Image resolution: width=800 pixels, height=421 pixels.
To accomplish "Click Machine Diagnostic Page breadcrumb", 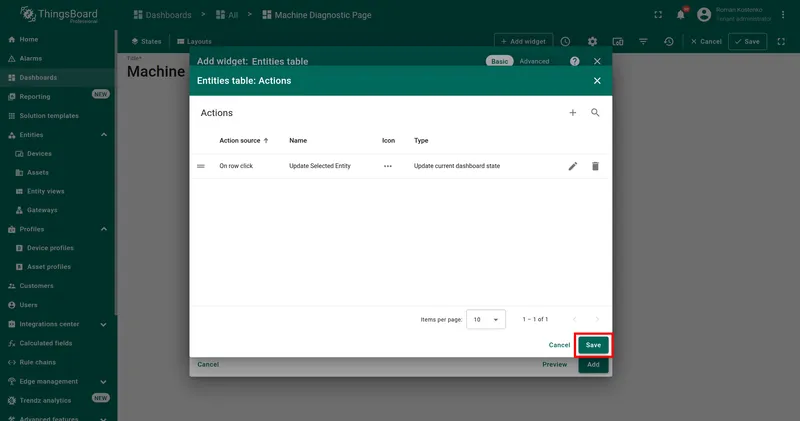I will (x=317, y=15).
